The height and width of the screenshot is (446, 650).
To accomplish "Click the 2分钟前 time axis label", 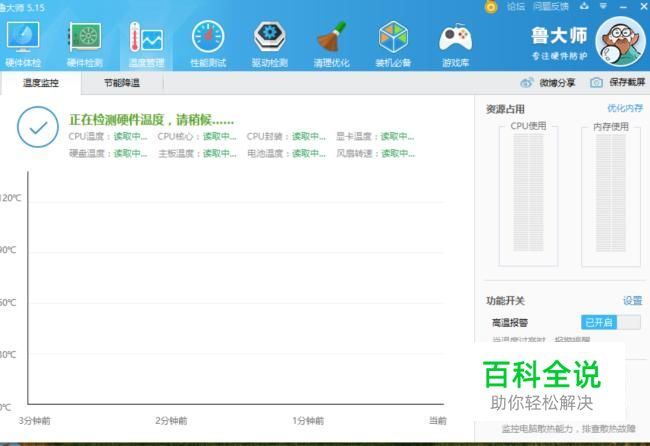I will pyautogui.click(x=171, y=421).
